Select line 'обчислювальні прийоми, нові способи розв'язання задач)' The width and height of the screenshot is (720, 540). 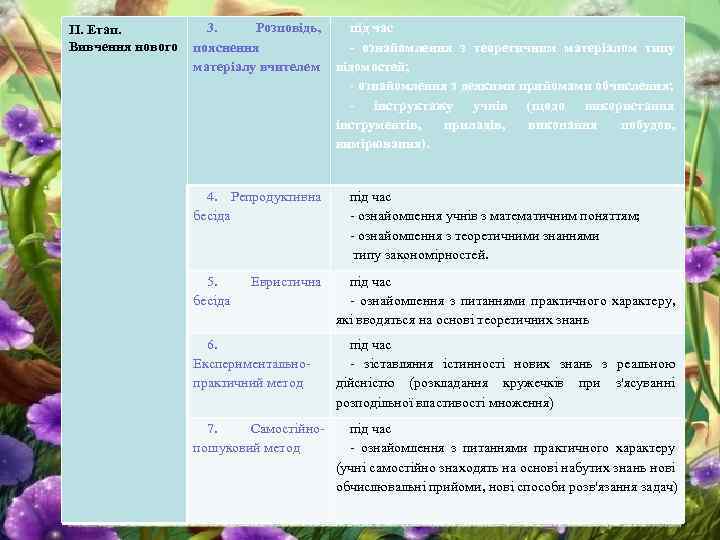[x=507, y=487]
